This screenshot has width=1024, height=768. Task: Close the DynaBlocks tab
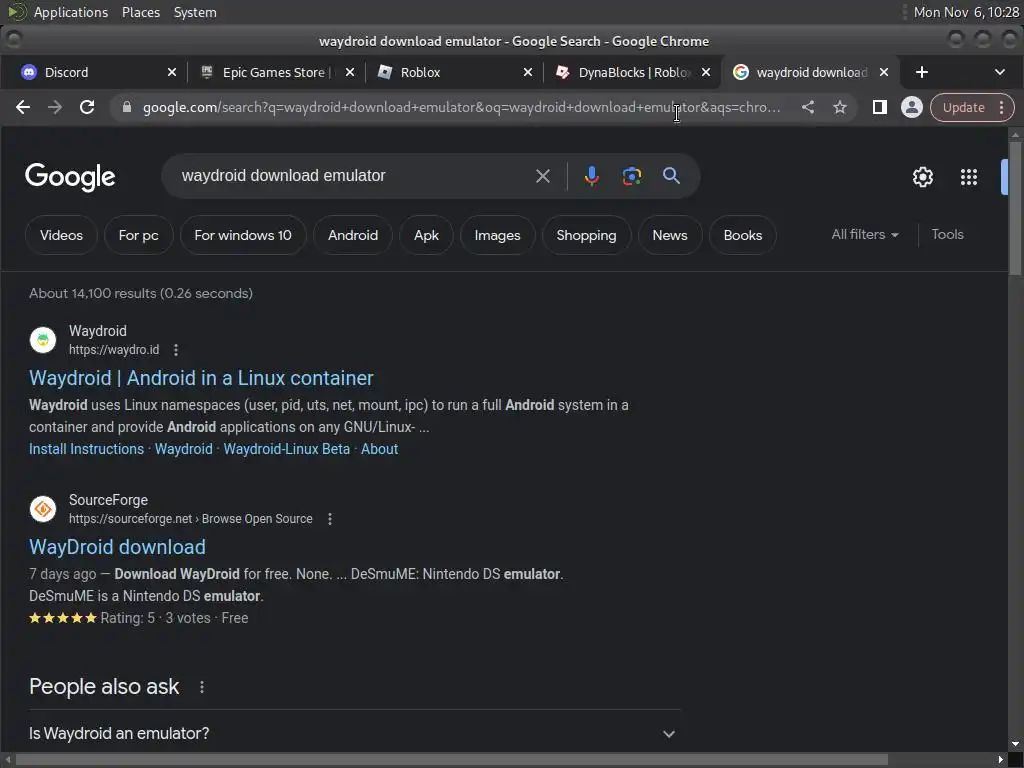[706, 72]
